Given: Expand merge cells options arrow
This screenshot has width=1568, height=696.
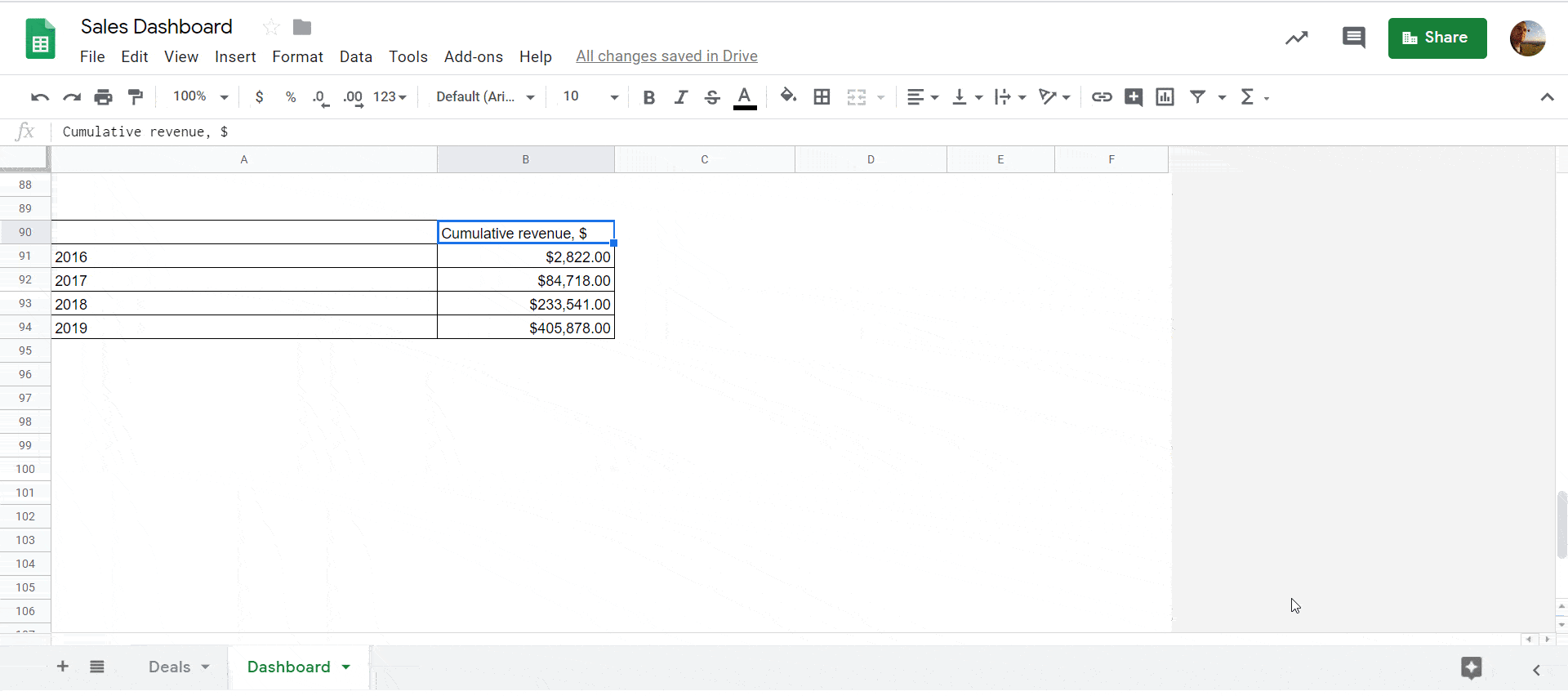Looking at the screenshot, I should (x=880, y=98).
